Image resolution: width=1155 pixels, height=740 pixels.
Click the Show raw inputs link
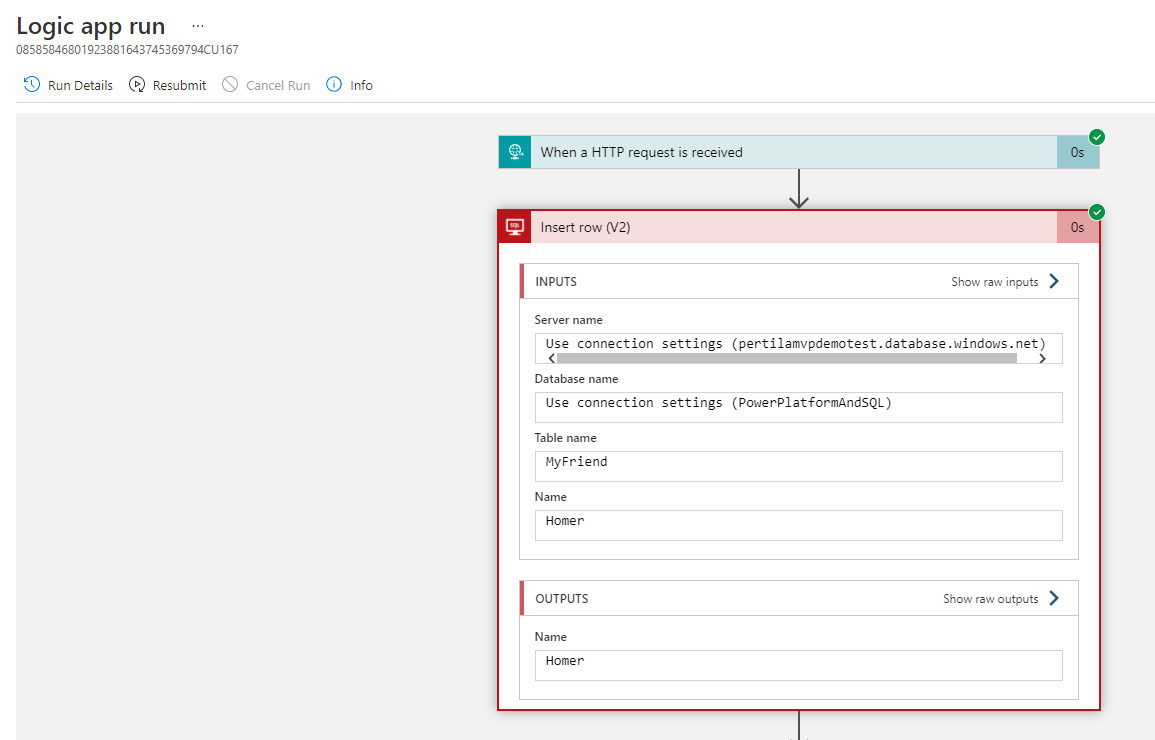pos(994,282)
